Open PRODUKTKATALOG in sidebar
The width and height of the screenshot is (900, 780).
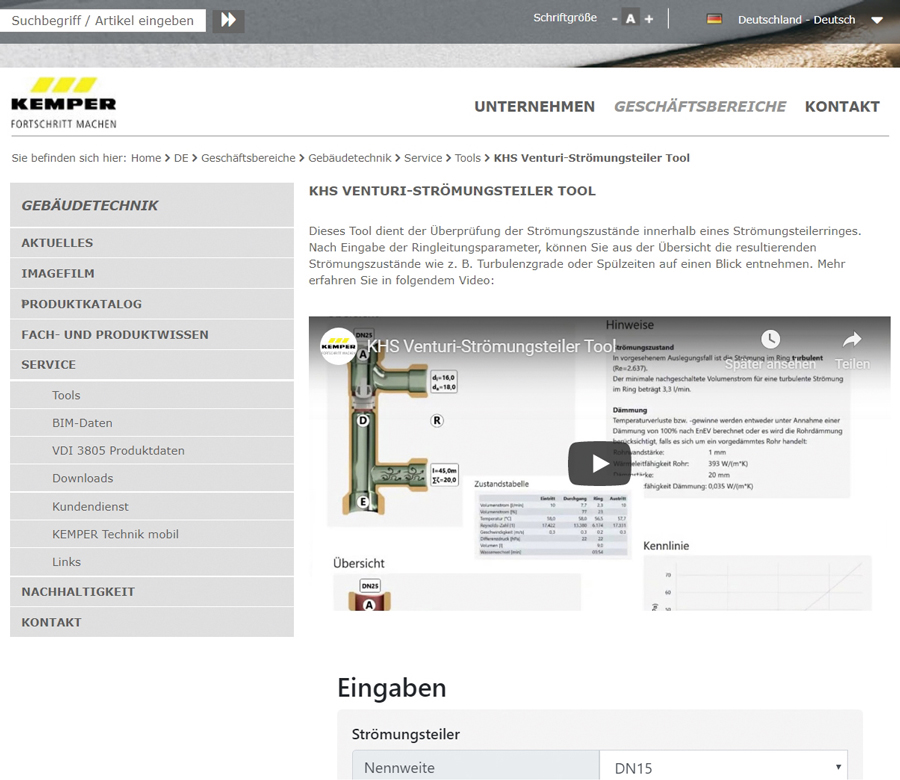click(x=152, y=304)
